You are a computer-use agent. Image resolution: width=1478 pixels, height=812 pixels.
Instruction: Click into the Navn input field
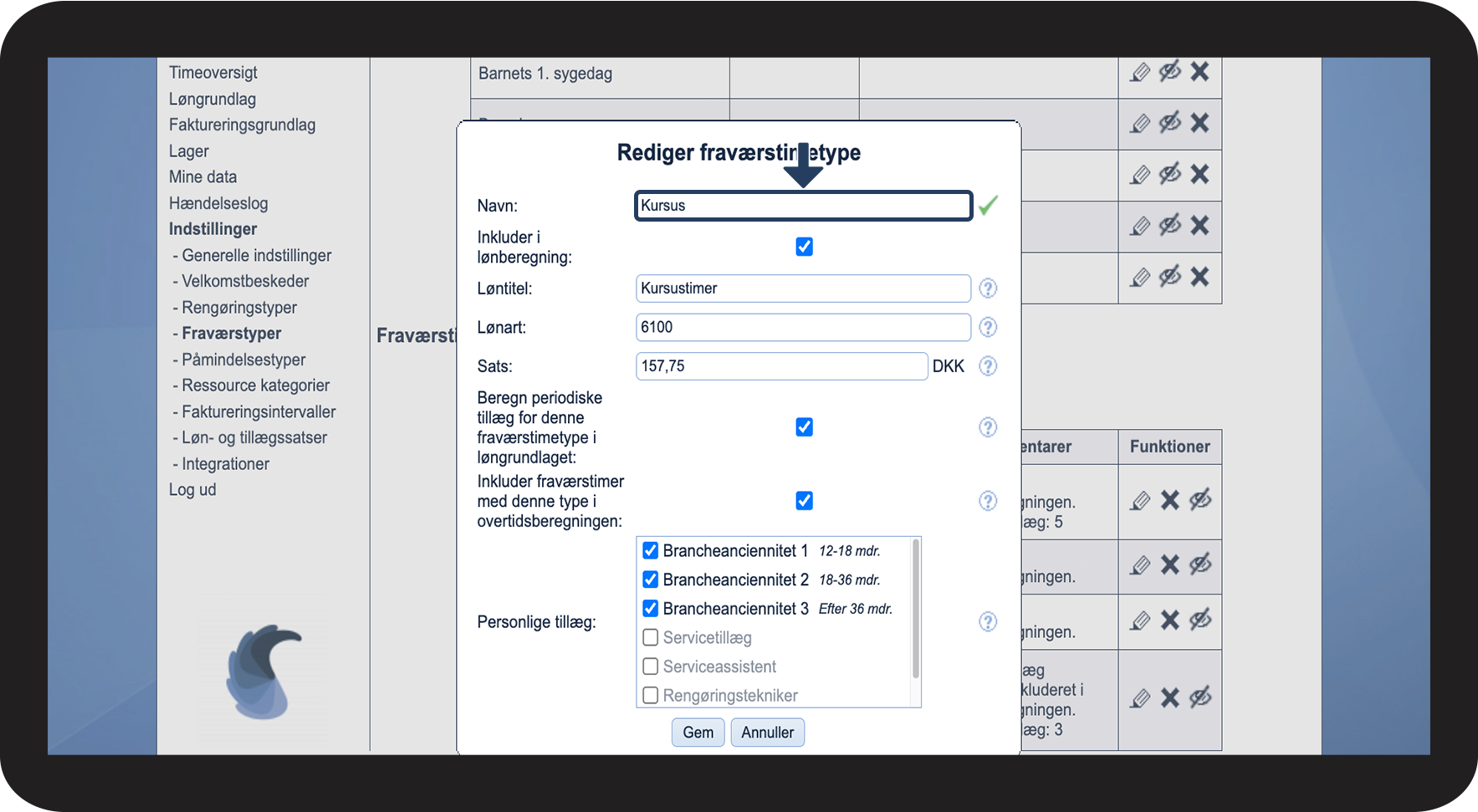point(803,206)
